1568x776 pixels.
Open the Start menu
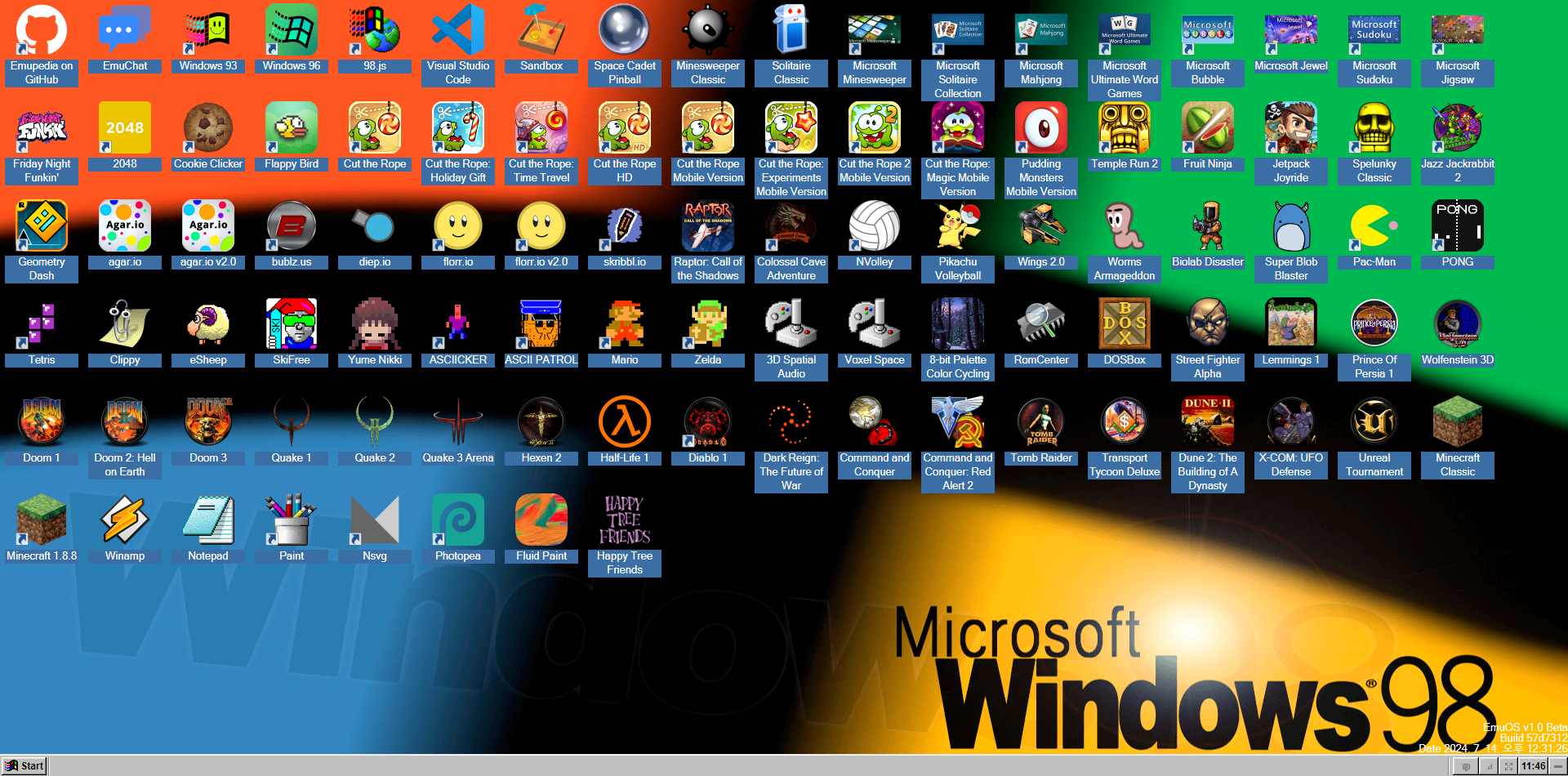(24, 765)
